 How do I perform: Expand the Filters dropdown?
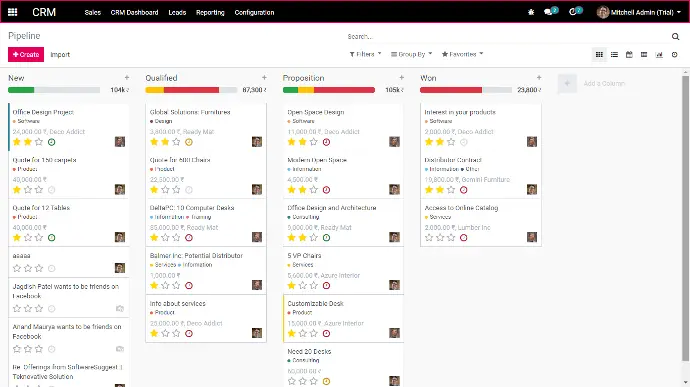(365, 54)
